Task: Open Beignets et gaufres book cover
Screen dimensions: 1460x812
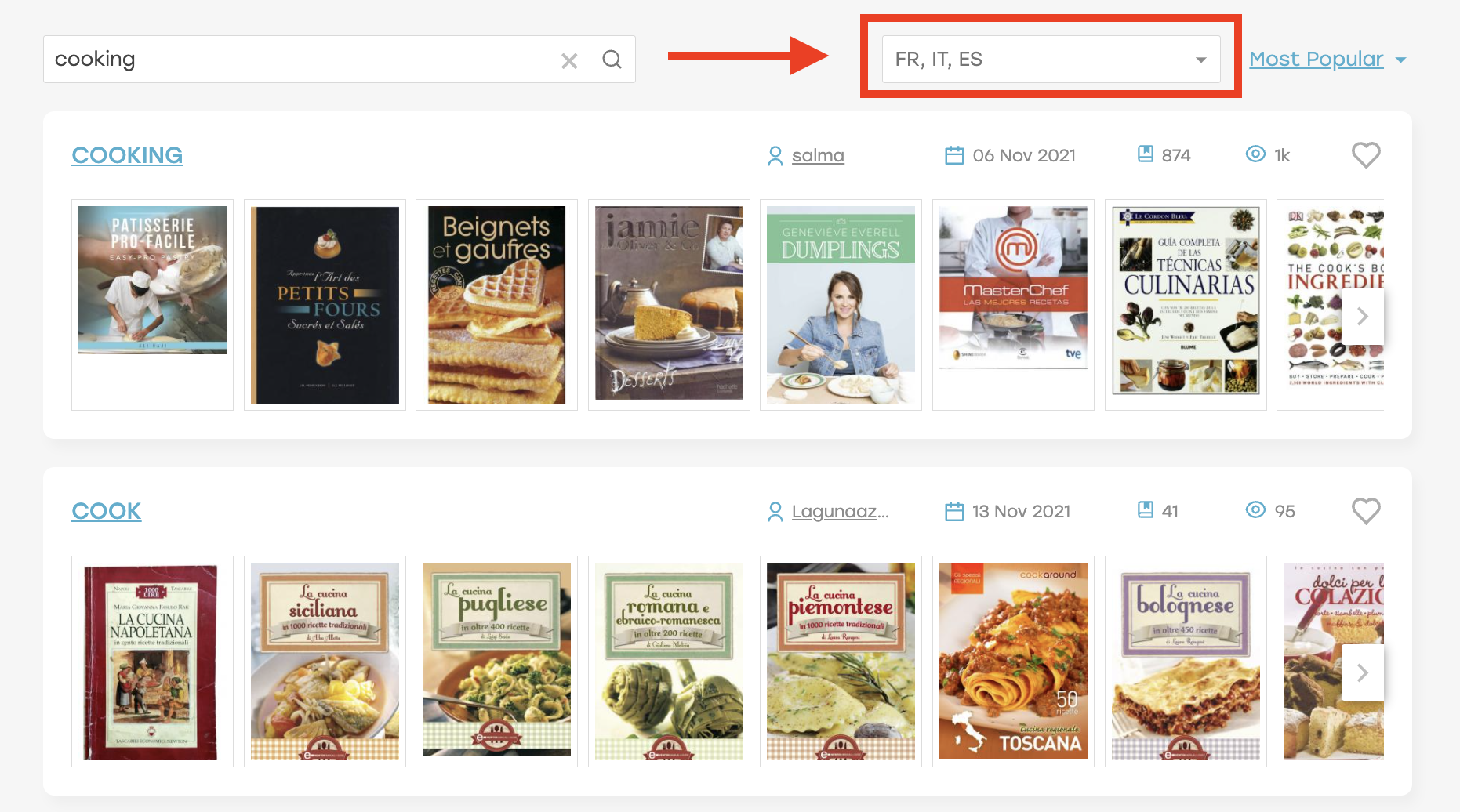Action: pos(496,305)
